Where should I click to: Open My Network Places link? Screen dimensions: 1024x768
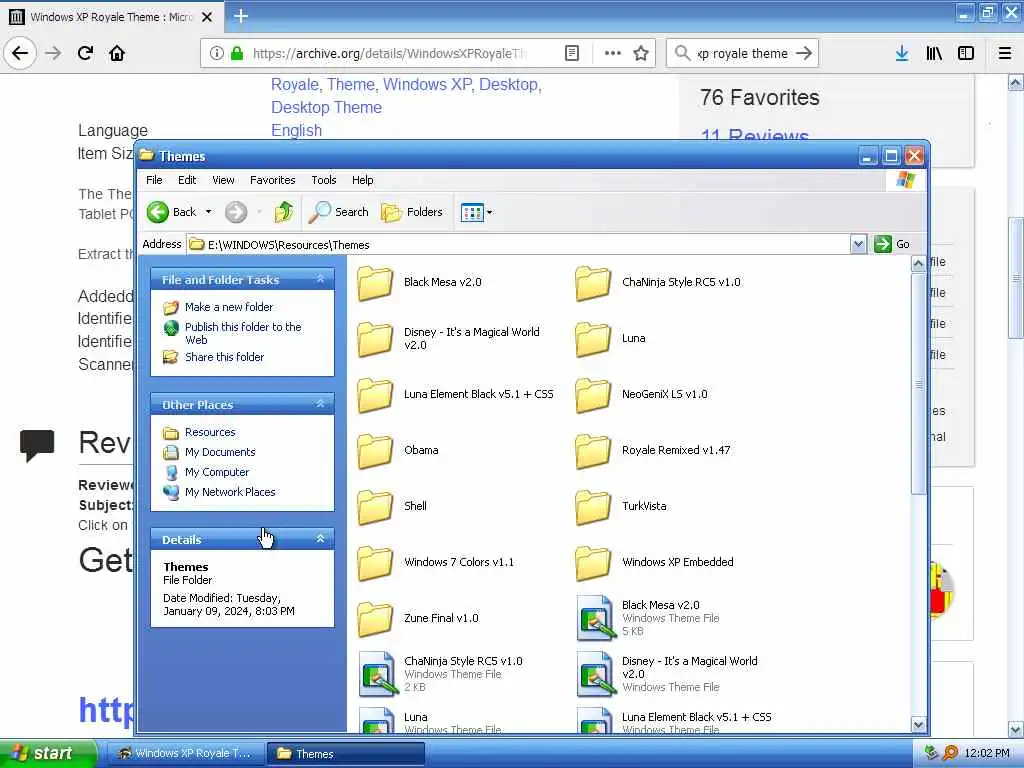click(x=230, y=492)
